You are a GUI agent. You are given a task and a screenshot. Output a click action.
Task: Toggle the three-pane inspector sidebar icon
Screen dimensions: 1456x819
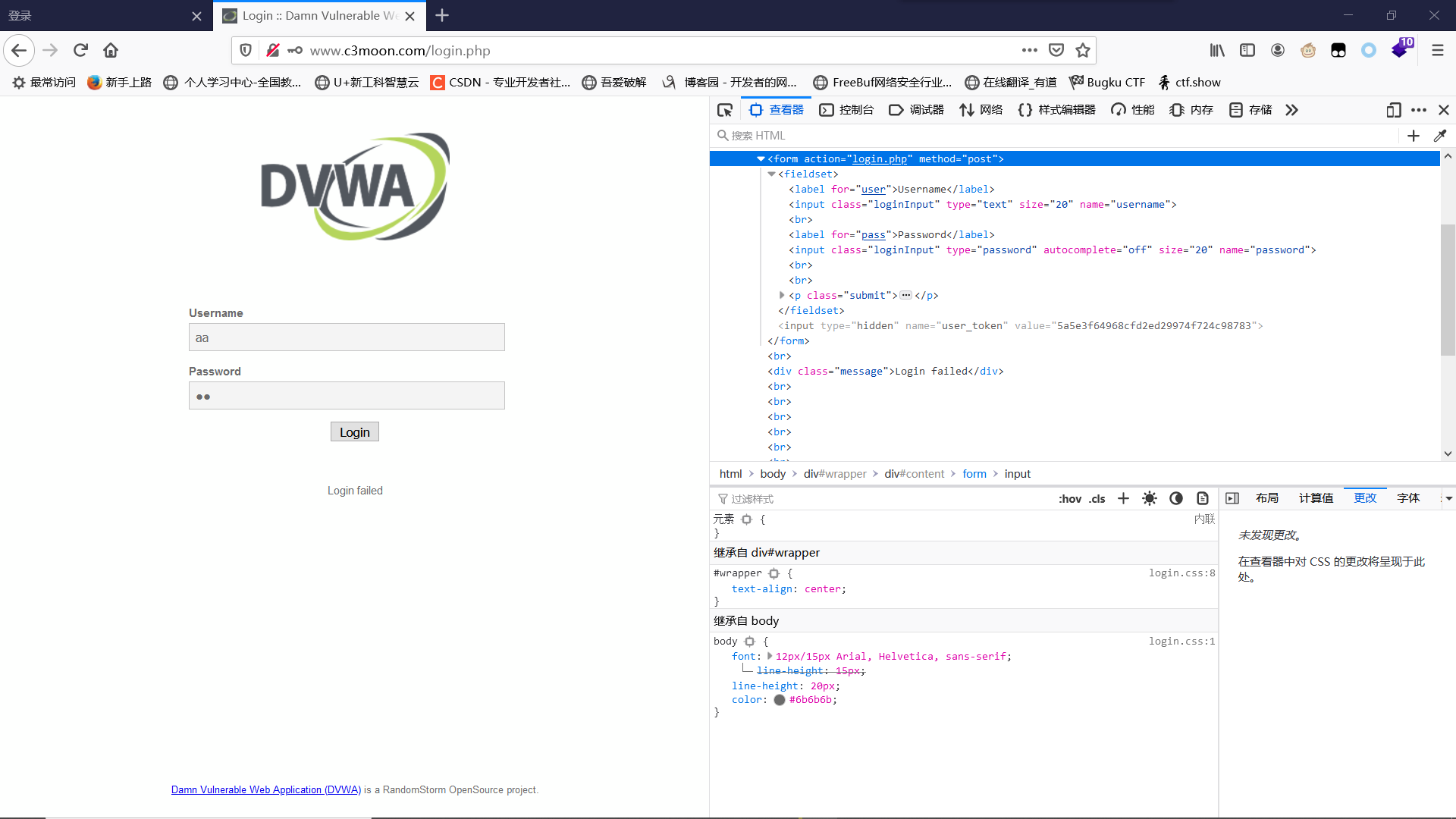click(1232, 498)
